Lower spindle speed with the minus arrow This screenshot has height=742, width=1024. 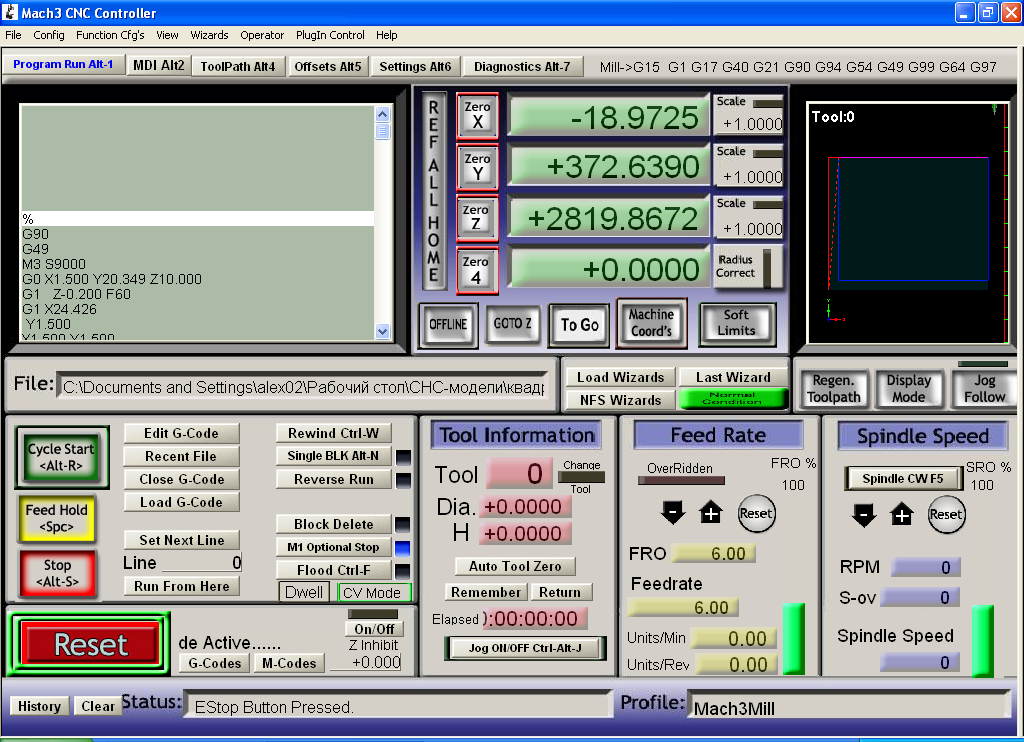click(x=863, y=515)
